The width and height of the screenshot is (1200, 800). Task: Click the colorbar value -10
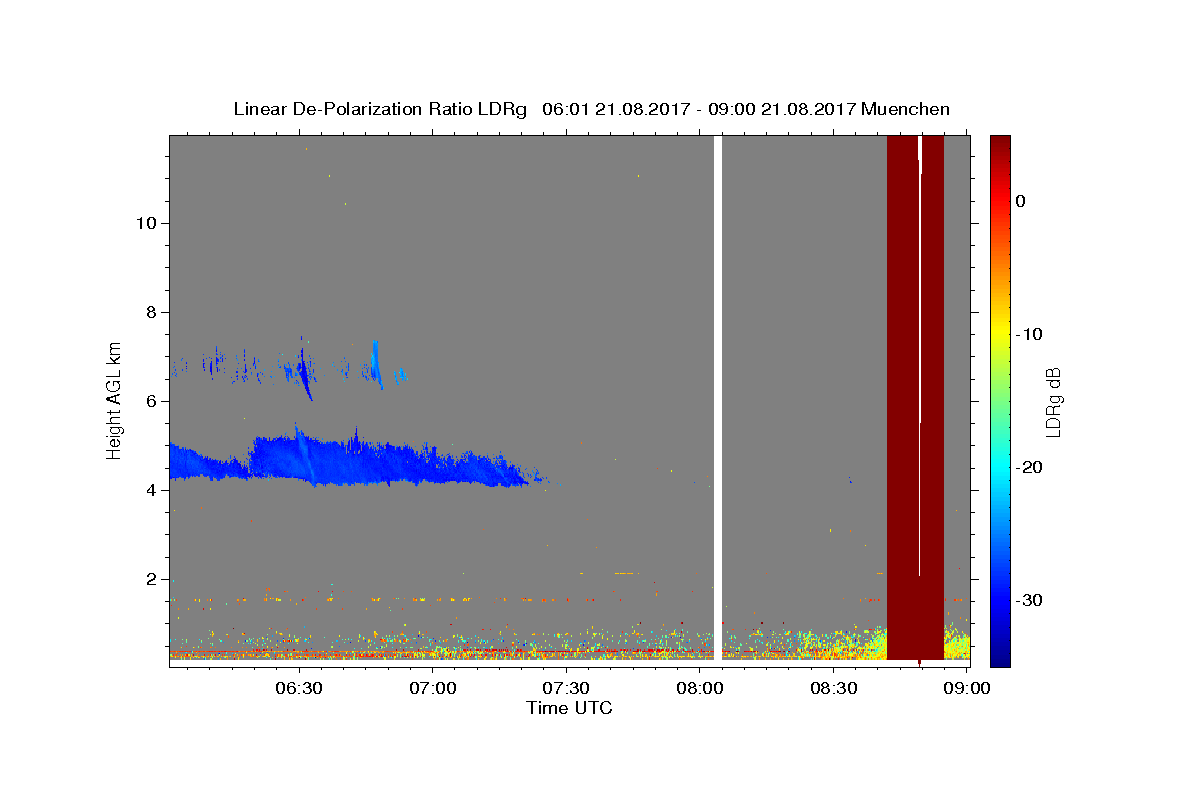(1029, 334)
